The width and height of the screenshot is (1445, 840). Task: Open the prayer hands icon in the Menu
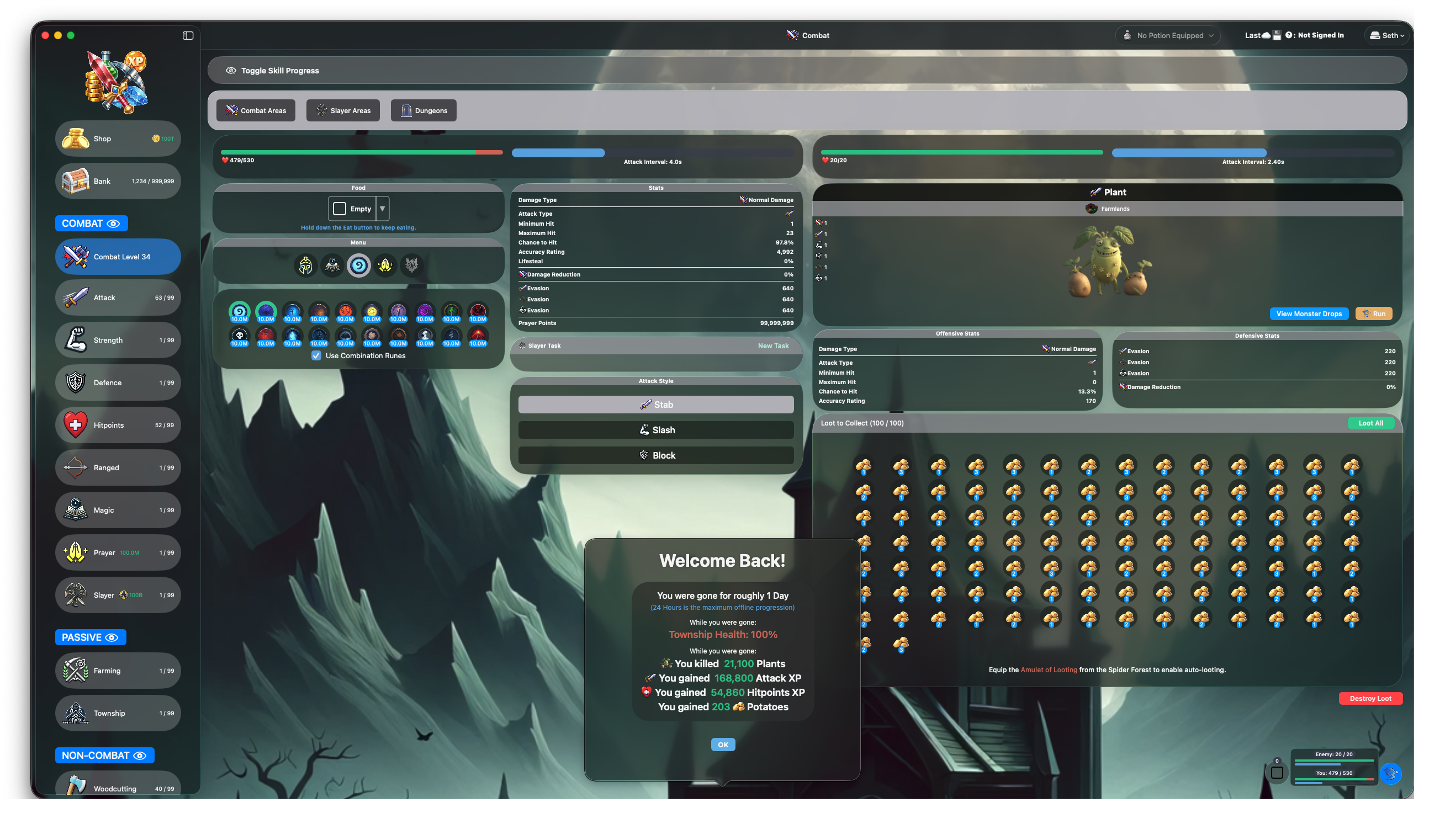point(385,265)
